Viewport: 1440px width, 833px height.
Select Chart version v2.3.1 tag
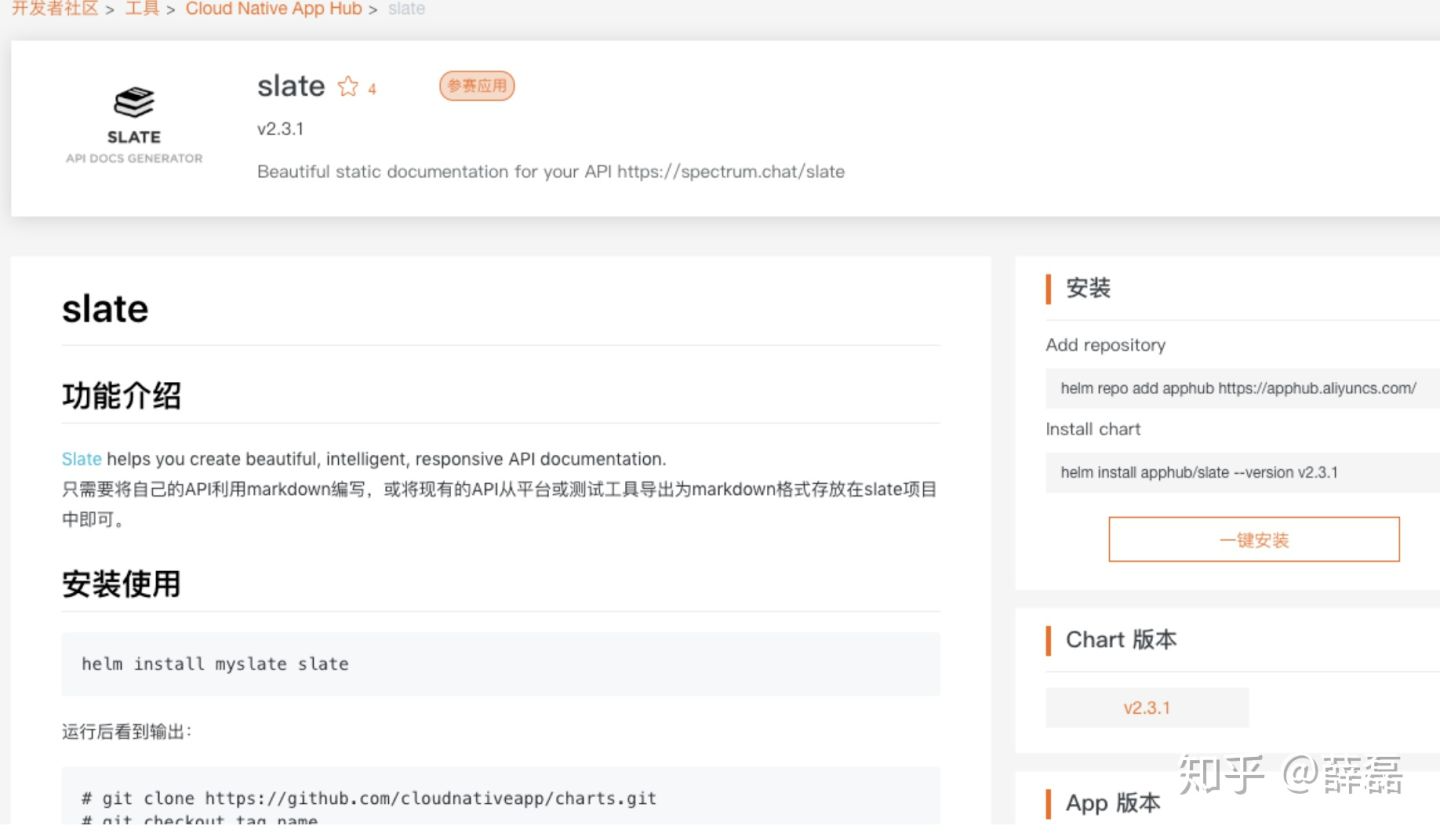(1147, 707)
